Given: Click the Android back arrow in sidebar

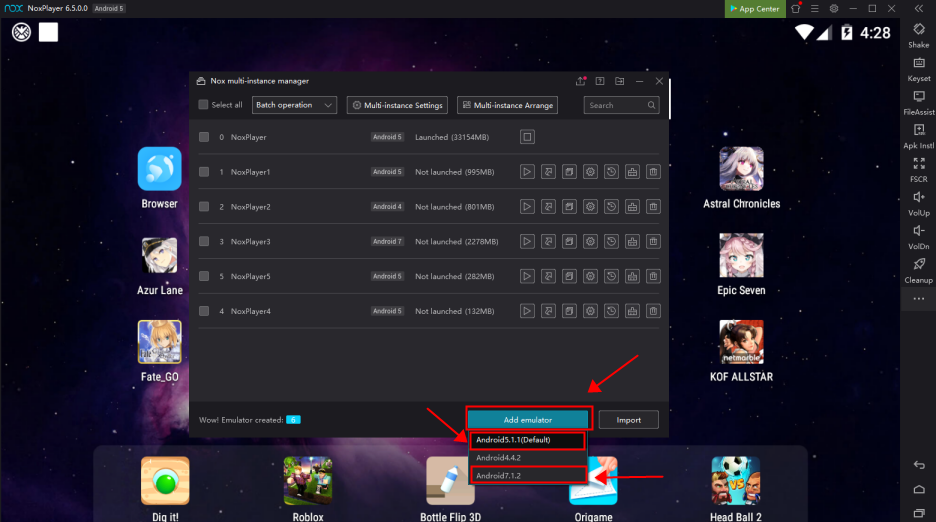Looking at the screenshot, I should coord(919,465).
